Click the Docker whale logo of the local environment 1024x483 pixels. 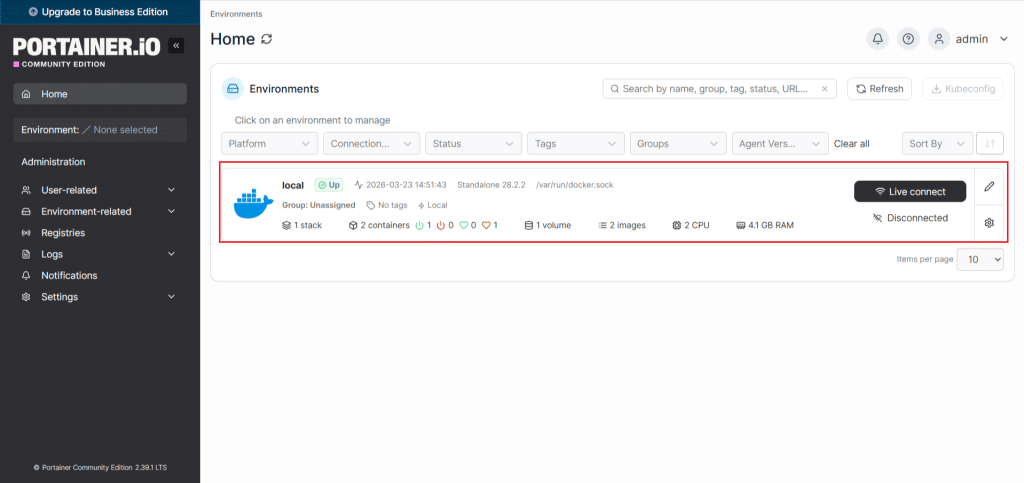click(x=253, y=204)
